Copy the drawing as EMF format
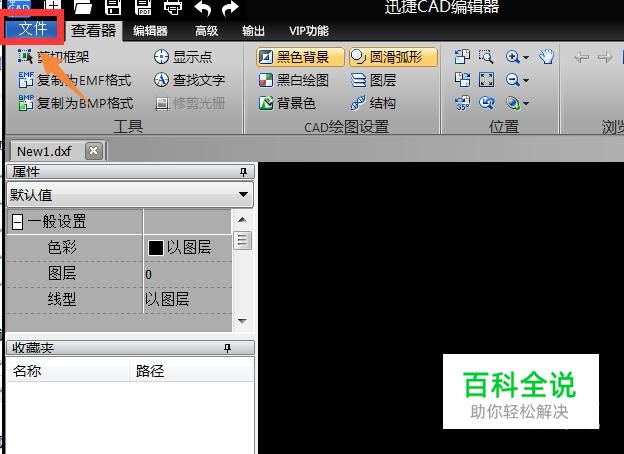This screenshot has height=454, width=624. [x=74, y=80]
